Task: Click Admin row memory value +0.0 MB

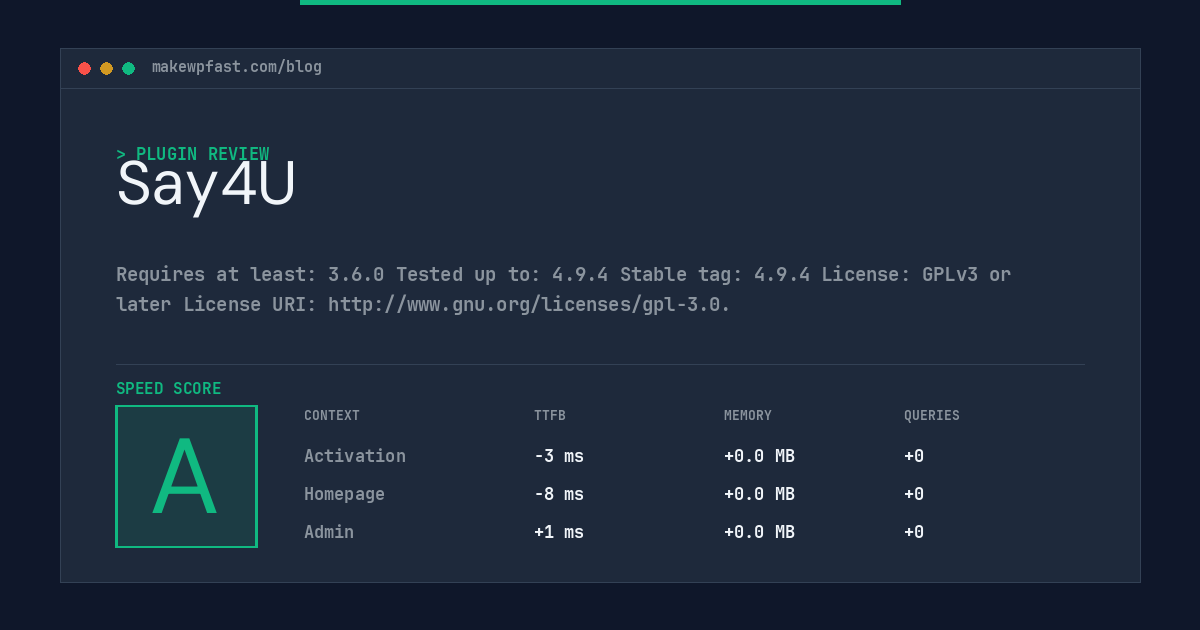Action: pos(760,532)
